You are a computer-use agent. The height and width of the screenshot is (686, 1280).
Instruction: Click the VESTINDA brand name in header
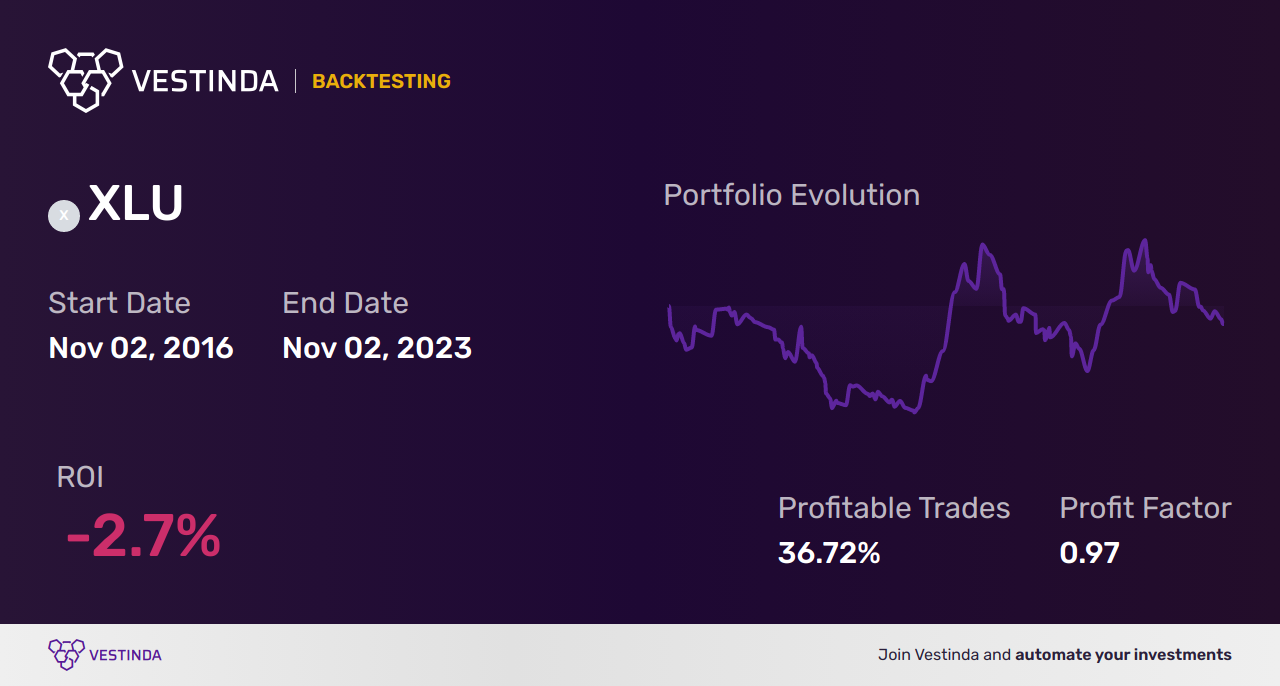click(x=205, y=81)
